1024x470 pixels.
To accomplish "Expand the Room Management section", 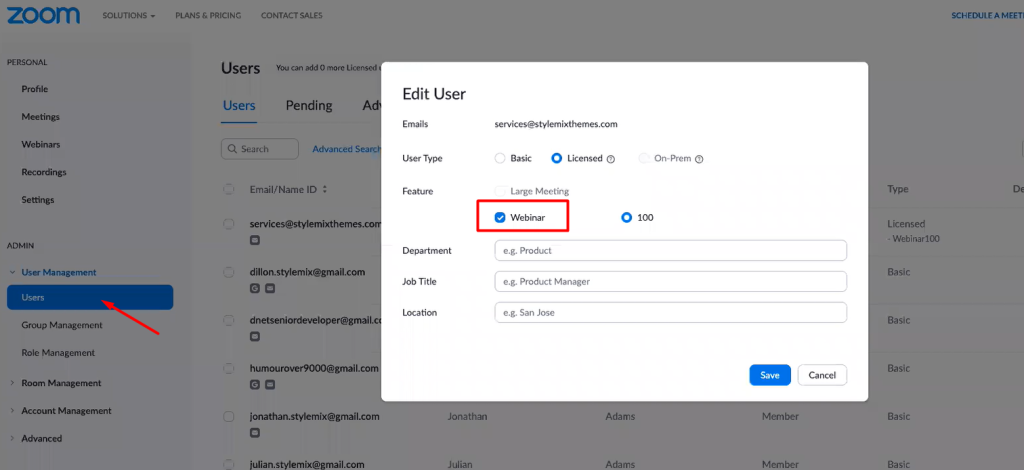I will (61, 383).
